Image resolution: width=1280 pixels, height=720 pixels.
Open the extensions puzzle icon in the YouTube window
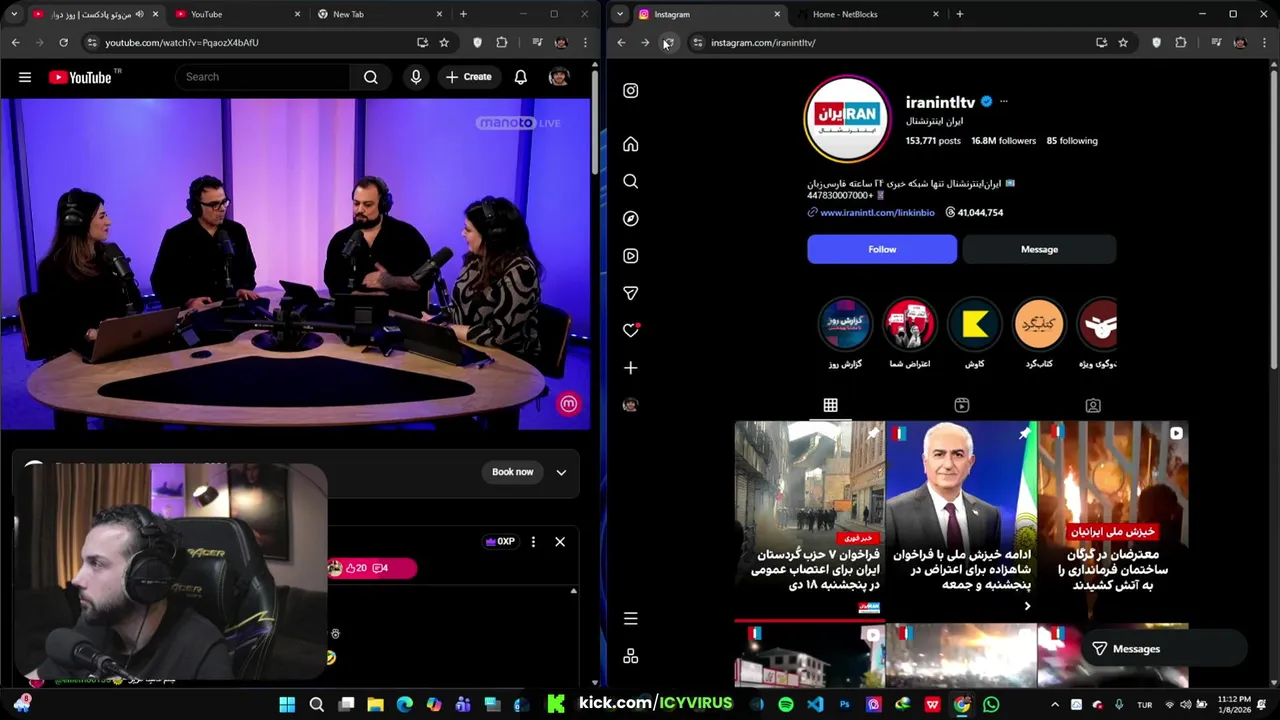coord(502,42)
